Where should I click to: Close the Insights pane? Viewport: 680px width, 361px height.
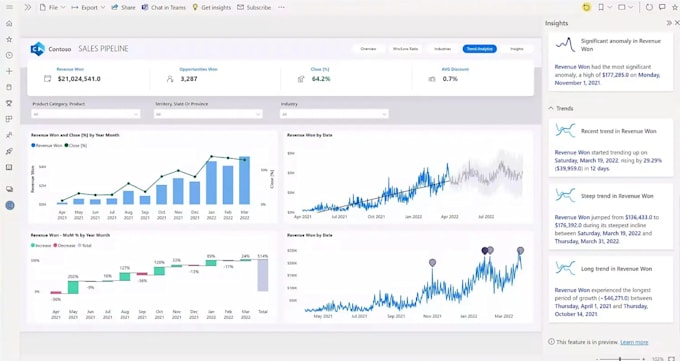pyautogui.click(x=677, y=23)
